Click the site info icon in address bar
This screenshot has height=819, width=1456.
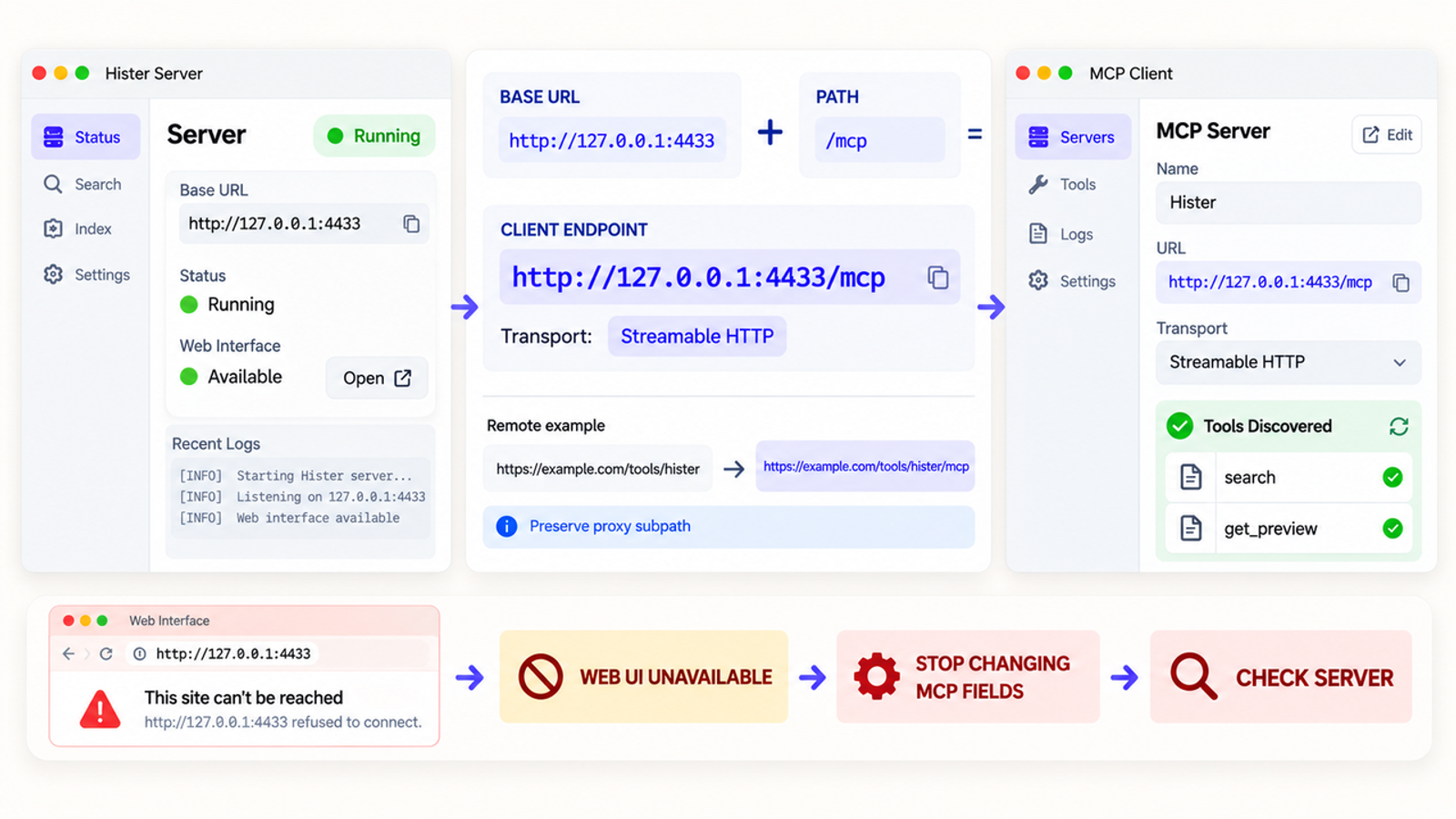[139, 653]
